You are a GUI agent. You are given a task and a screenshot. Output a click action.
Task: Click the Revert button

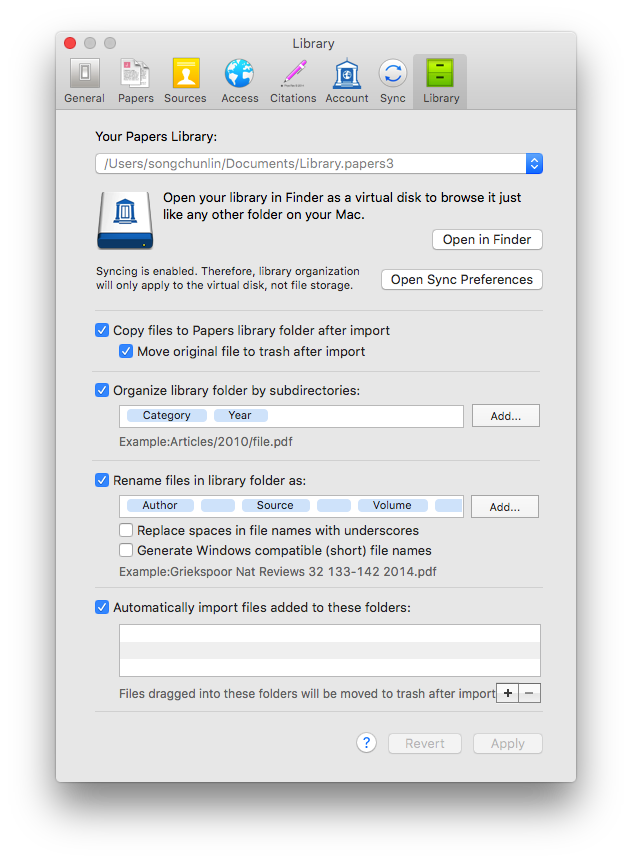point(425,743)
